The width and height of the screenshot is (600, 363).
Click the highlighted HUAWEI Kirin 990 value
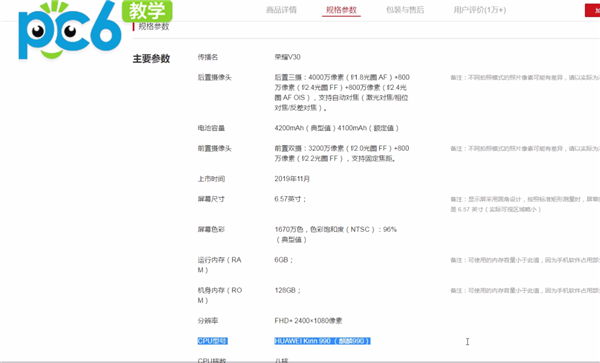click(323, 341)
